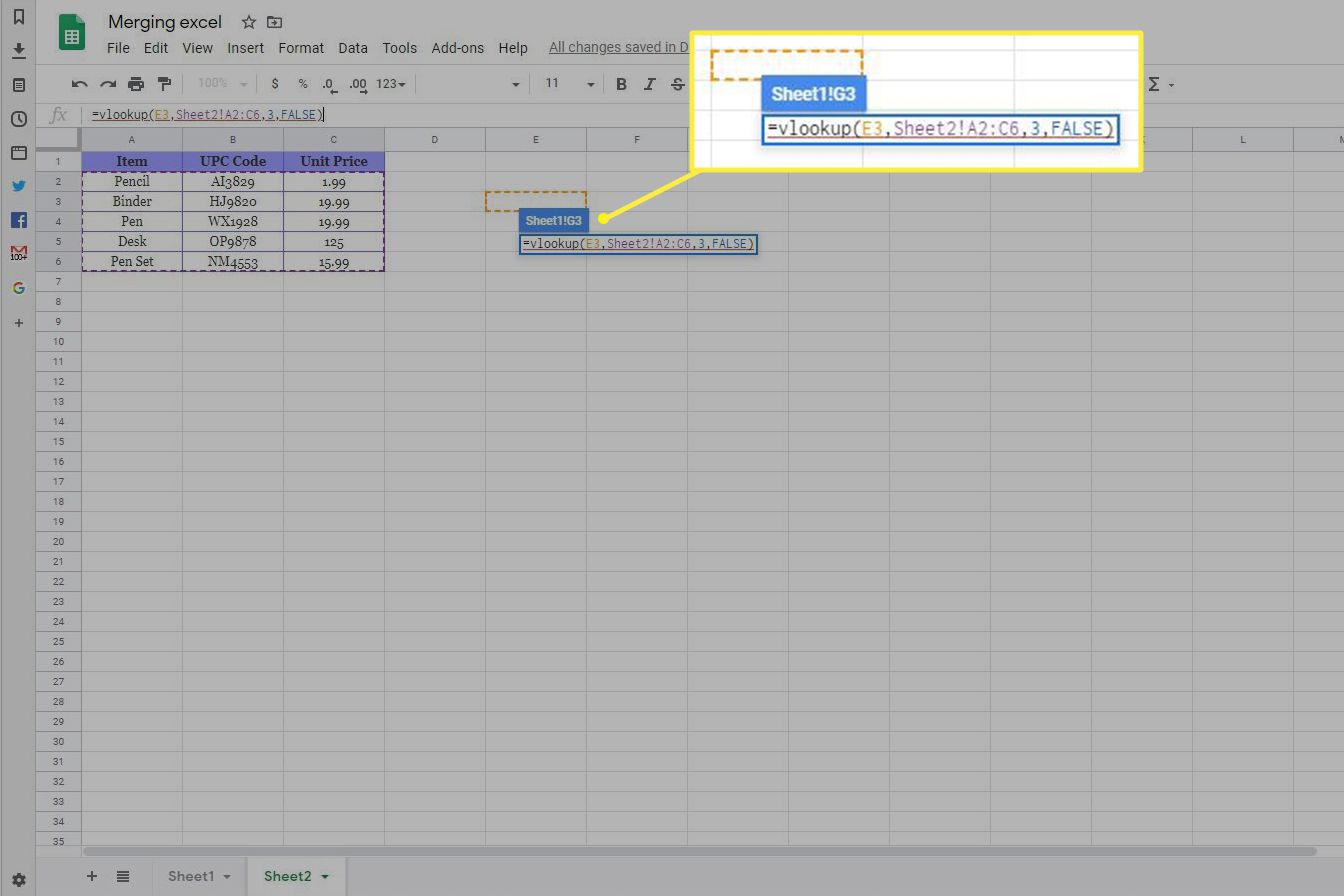Screen dimensions: 1344x896
Task: Open the Twitter sidebar shortcut
Action: pos(18,186)
